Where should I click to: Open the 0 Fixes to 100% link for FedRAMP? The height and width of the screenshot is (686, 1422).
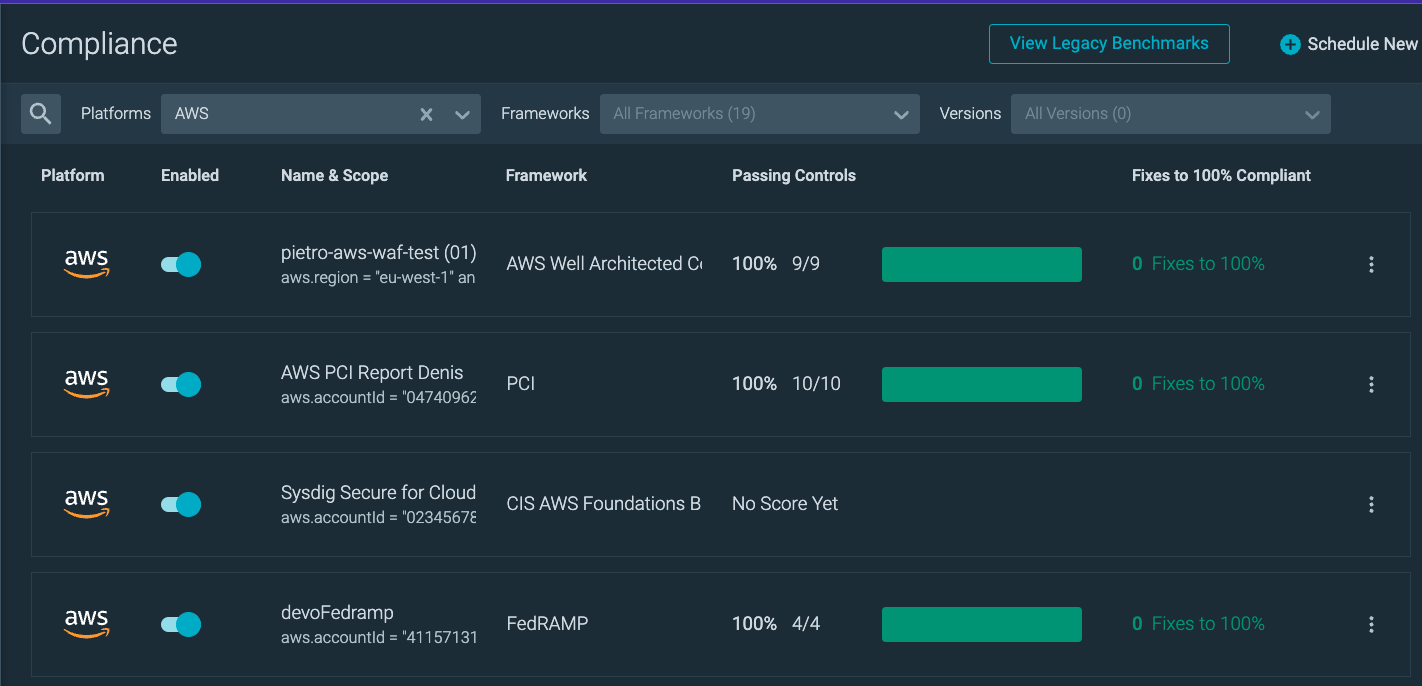tap(1198, 624)
